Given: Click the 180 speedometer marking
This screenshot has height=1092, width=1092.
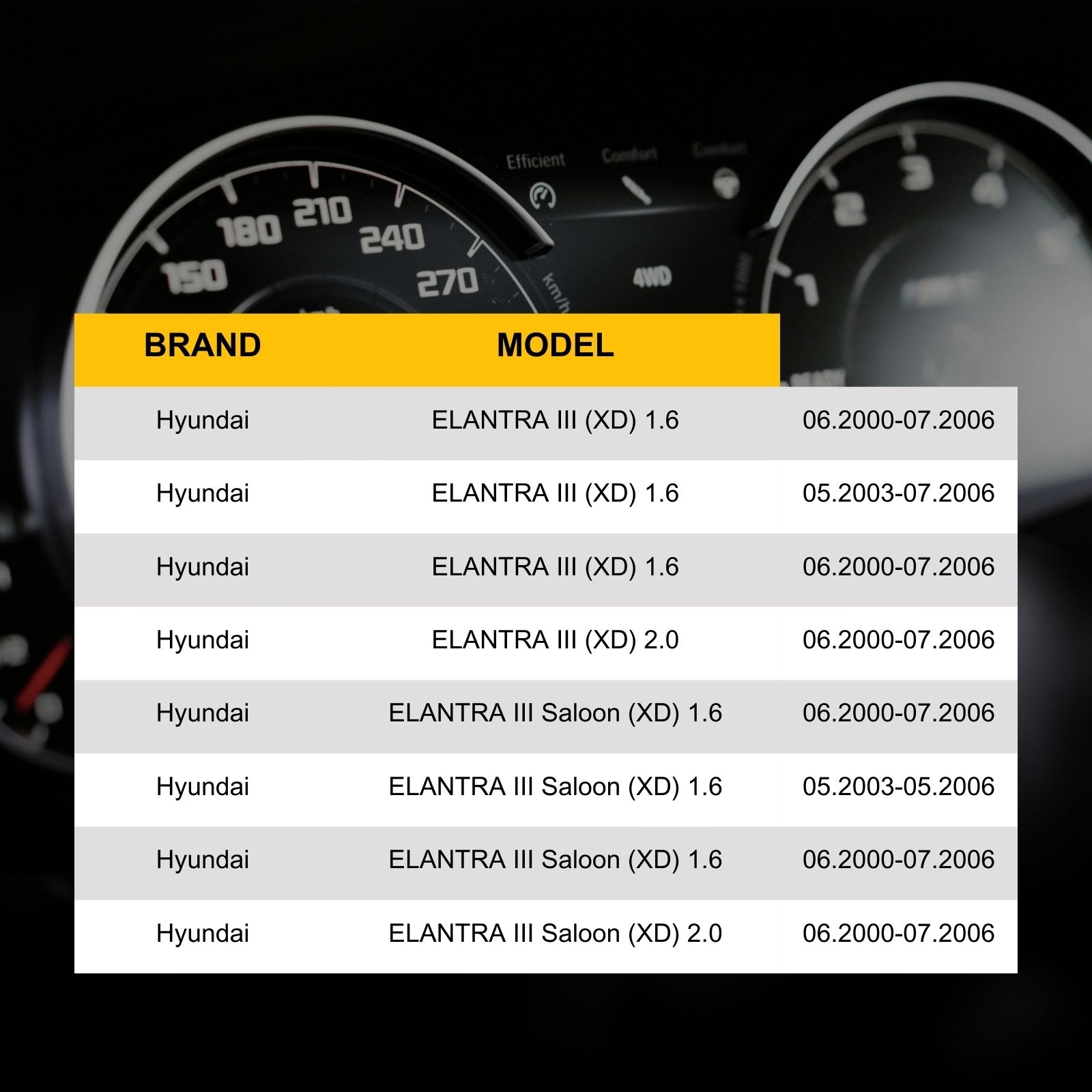Looking at the screenshot, I should pos(250,231).
